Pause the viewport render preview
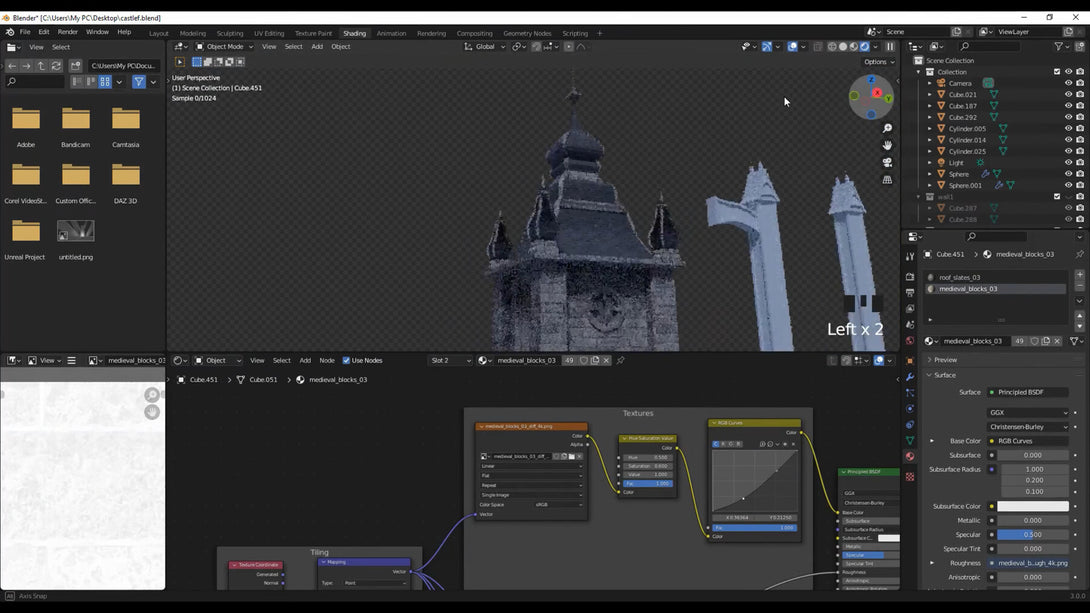 [x=890, y=47]
